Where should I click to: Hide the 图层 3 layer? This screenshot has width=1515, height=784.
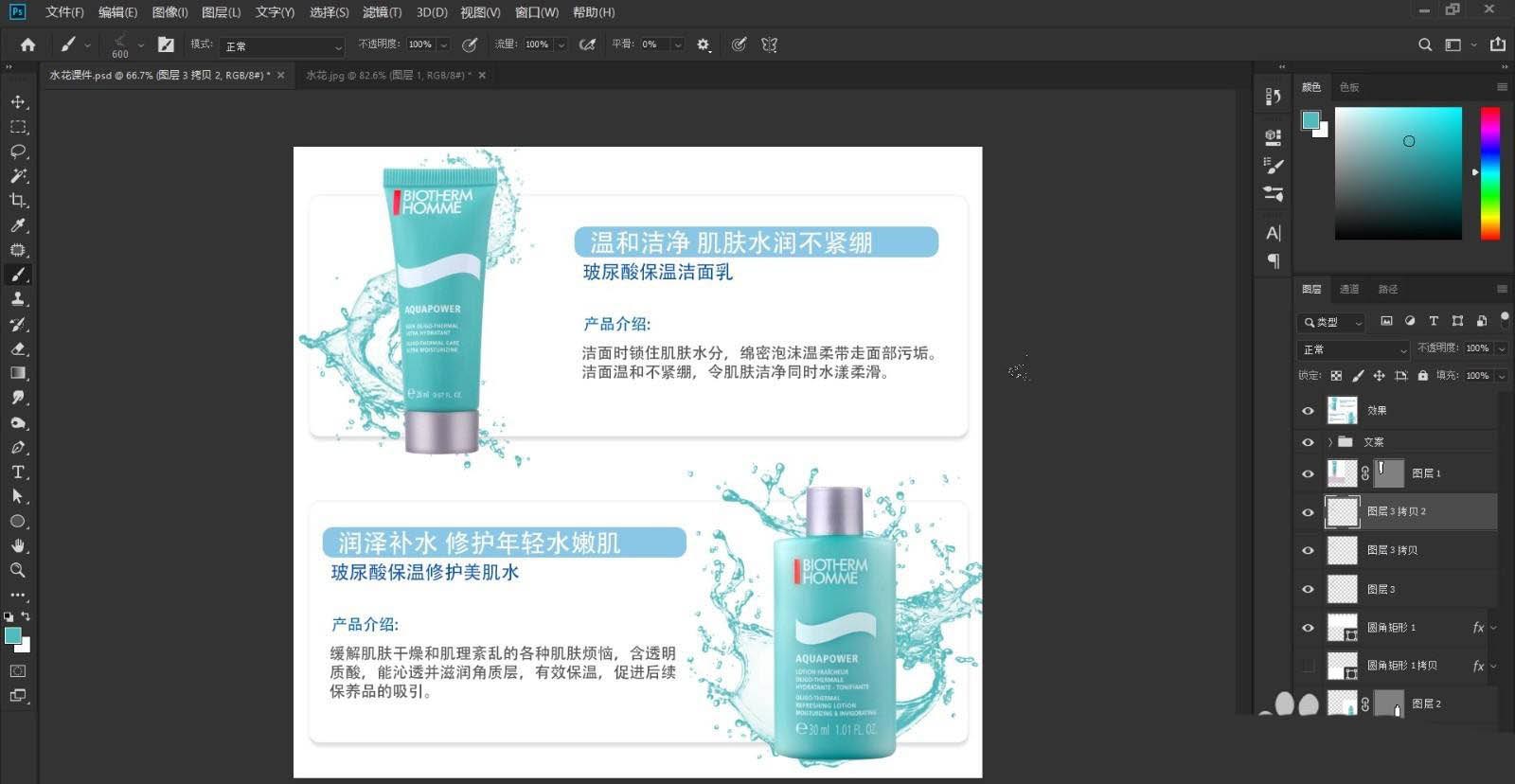[1308, 589]
